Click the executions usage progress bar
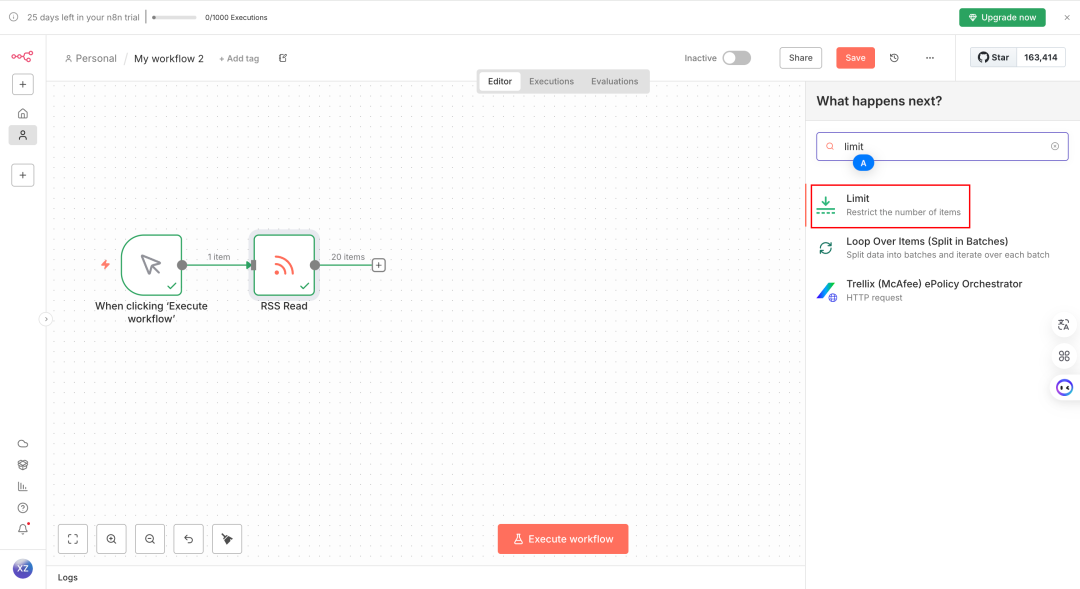 click(174, 17)
